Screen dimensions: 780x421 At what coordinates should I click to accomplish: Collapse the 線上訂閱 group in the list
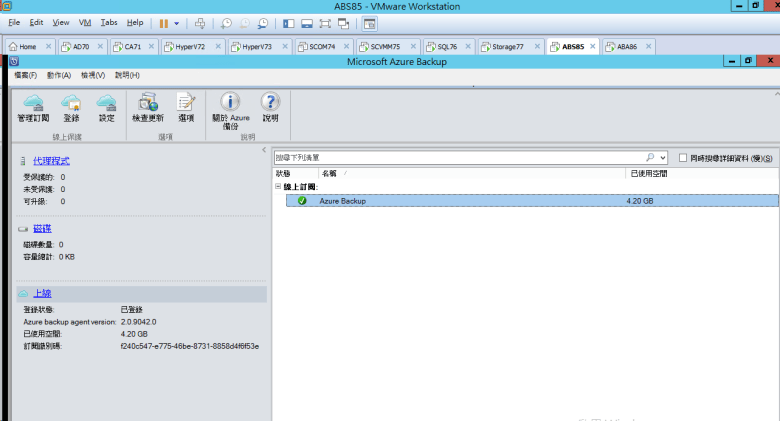(x=278, y=186)
